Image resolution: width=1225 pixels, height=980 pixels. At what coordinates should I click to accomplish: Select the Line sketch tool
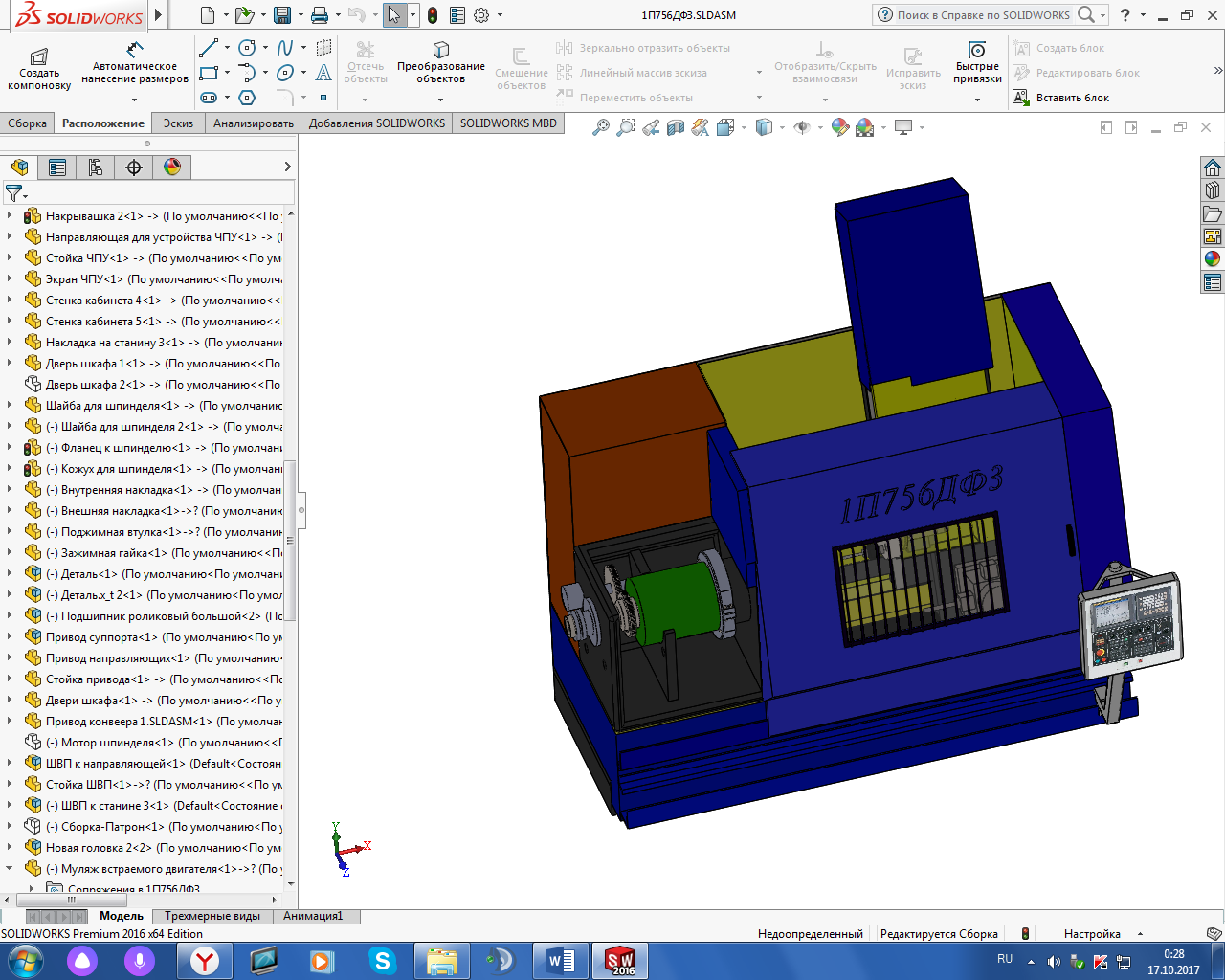(x=209, y=48)
